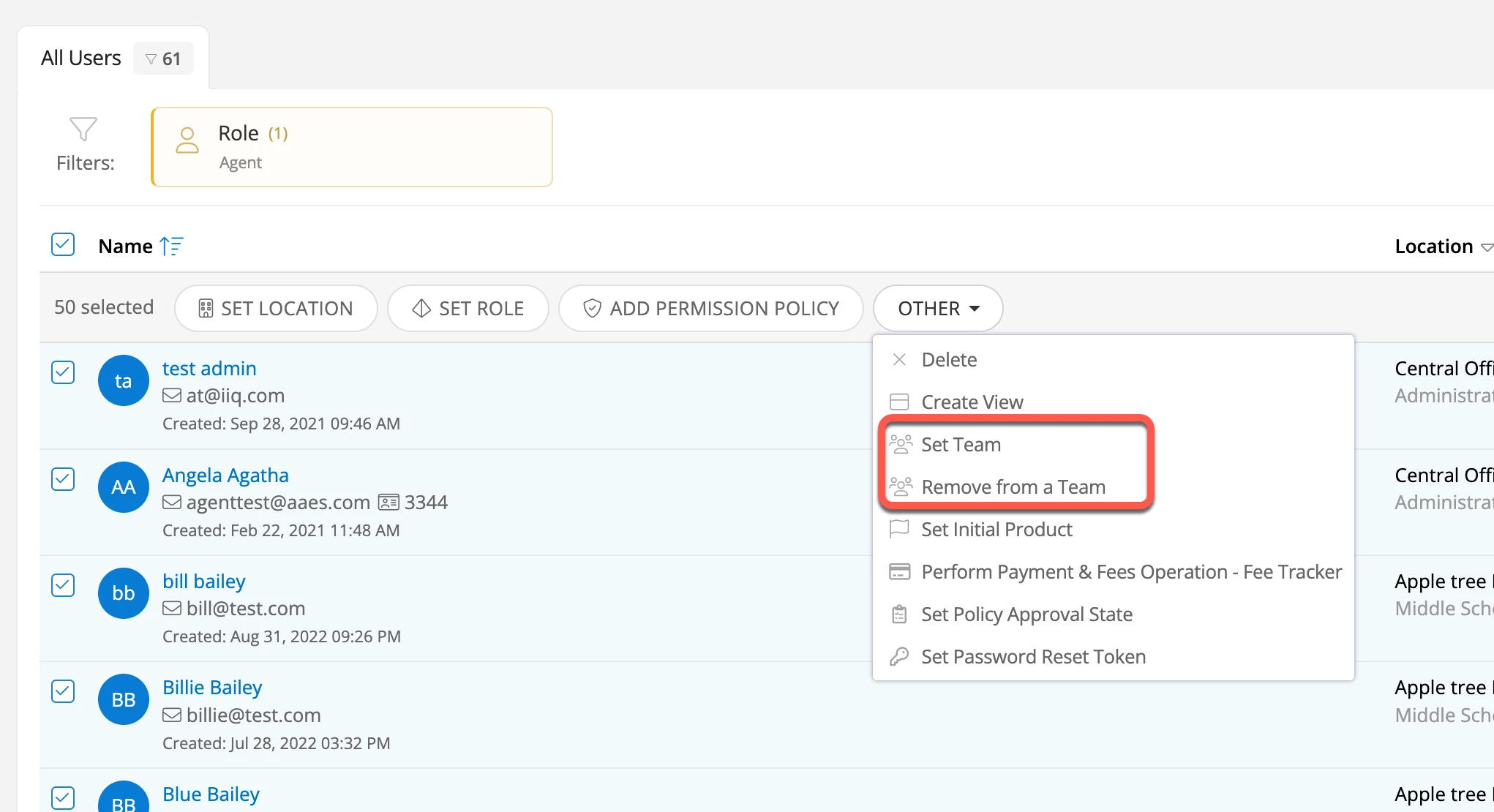This screenshot has width=1494, height=812.
Task: Click the flag icon for Set Initial Product
Action: [899, 529]
